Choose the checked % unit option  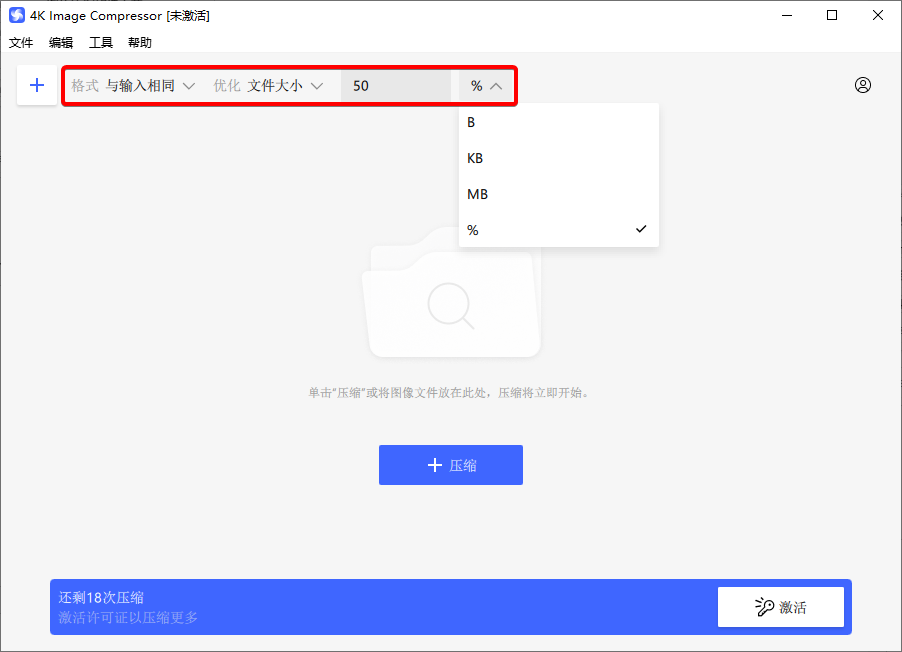(559, 230)
